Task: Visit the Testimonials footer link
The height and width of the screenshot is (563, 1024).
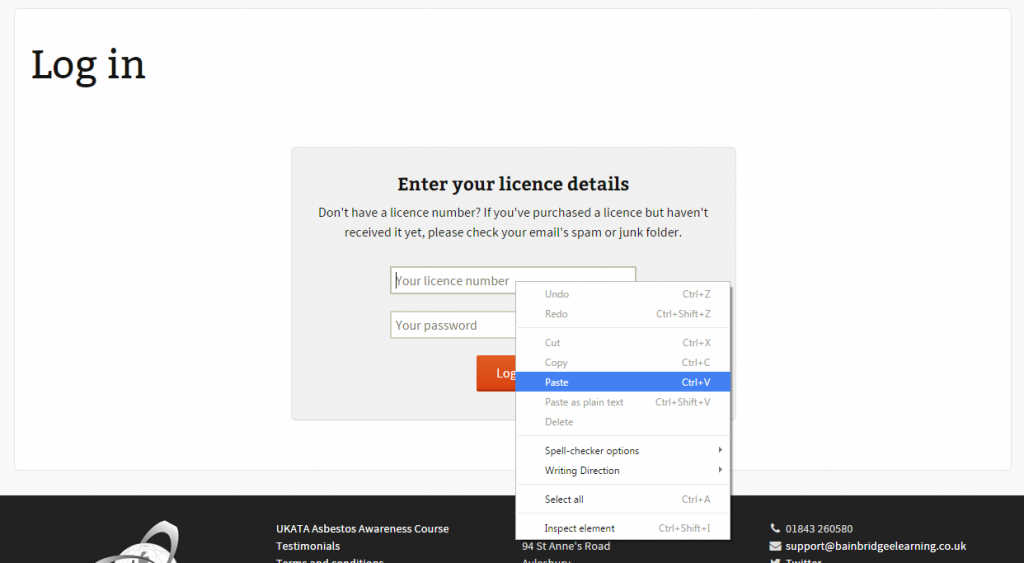Action: pos(308,546)
